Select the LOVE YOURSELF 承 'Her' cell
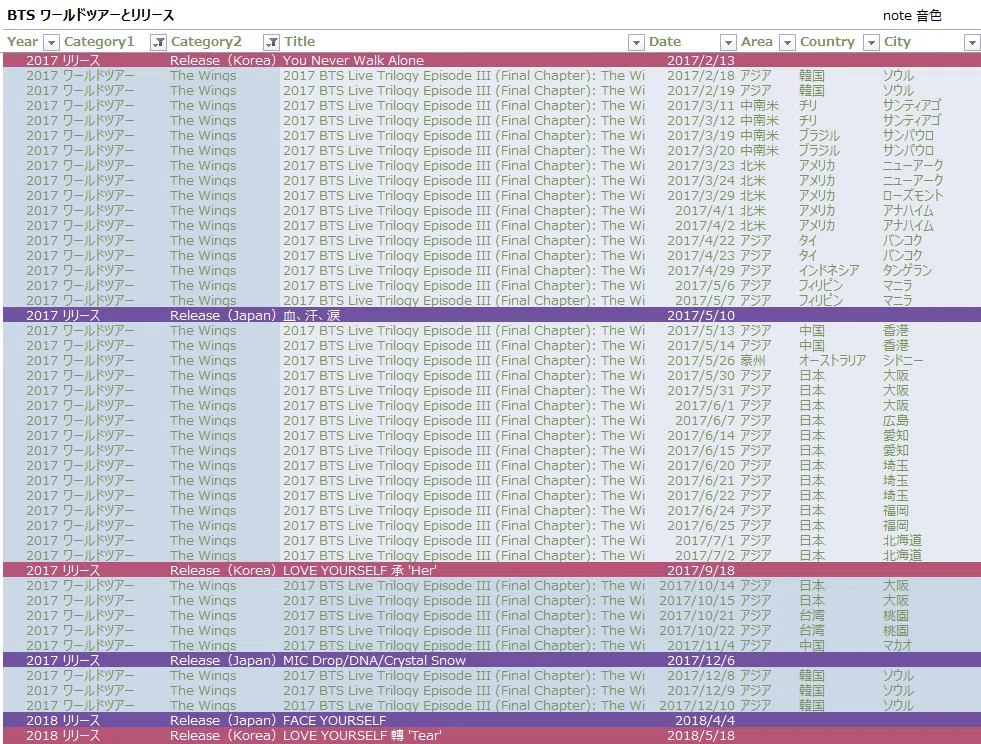The image size is (981, 744). [x=360, y=570]
